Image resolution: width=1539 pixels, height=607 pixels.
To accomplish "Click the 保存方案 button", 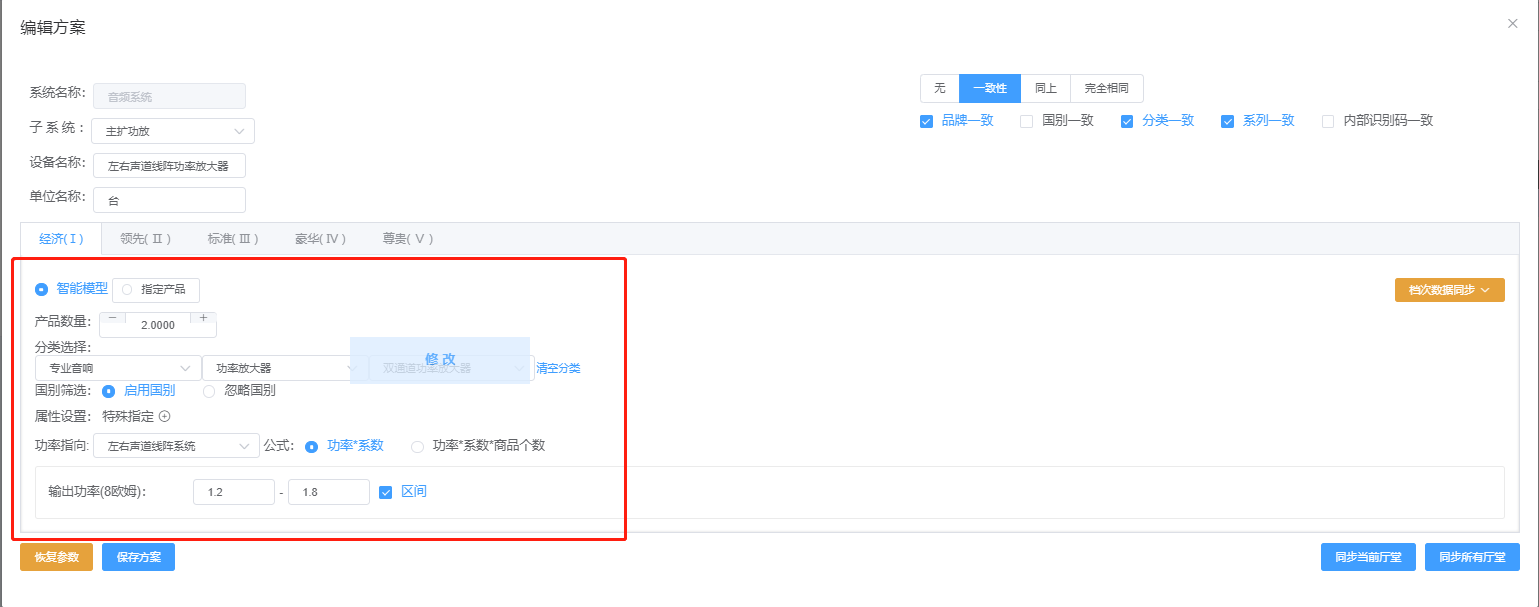I will [x=138, y=557].
